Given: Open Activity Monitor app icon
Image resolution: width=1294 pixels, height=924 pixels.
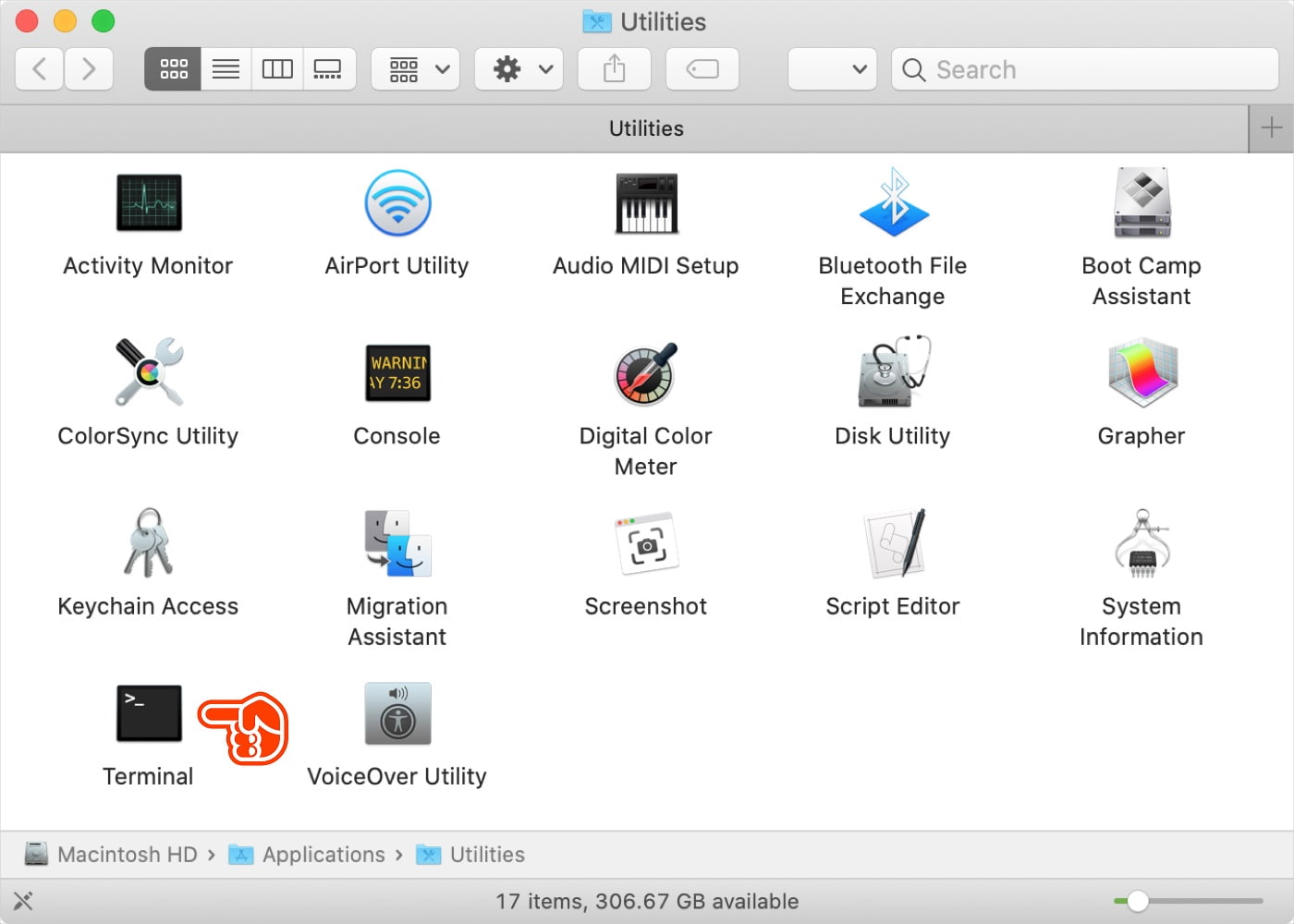Looking at the screenshot, I should (149, 202).
